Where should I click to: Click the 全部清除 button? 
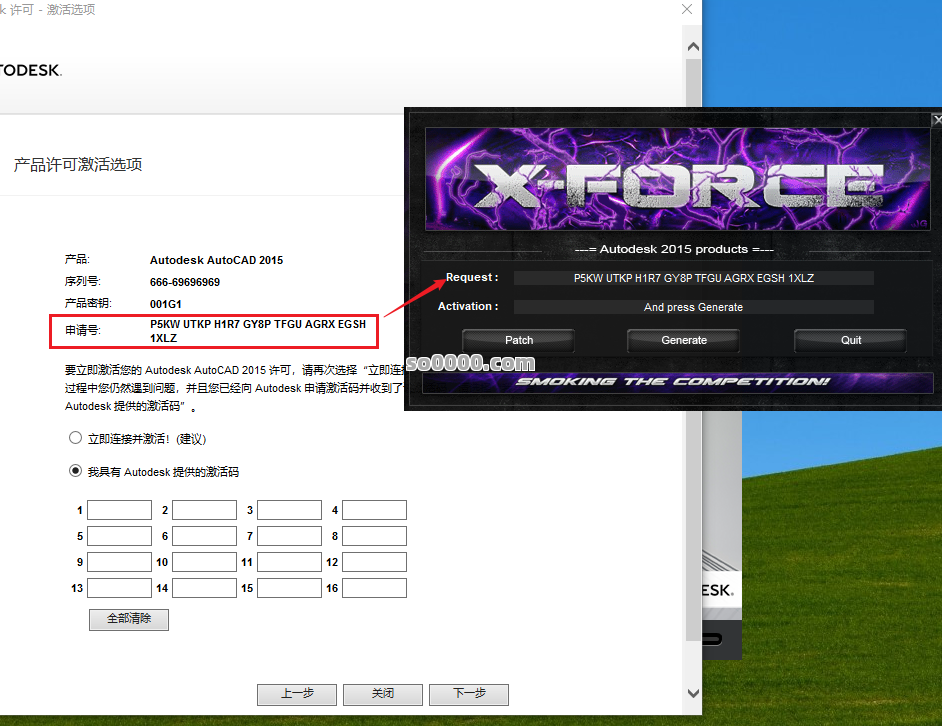coord(129,619)
